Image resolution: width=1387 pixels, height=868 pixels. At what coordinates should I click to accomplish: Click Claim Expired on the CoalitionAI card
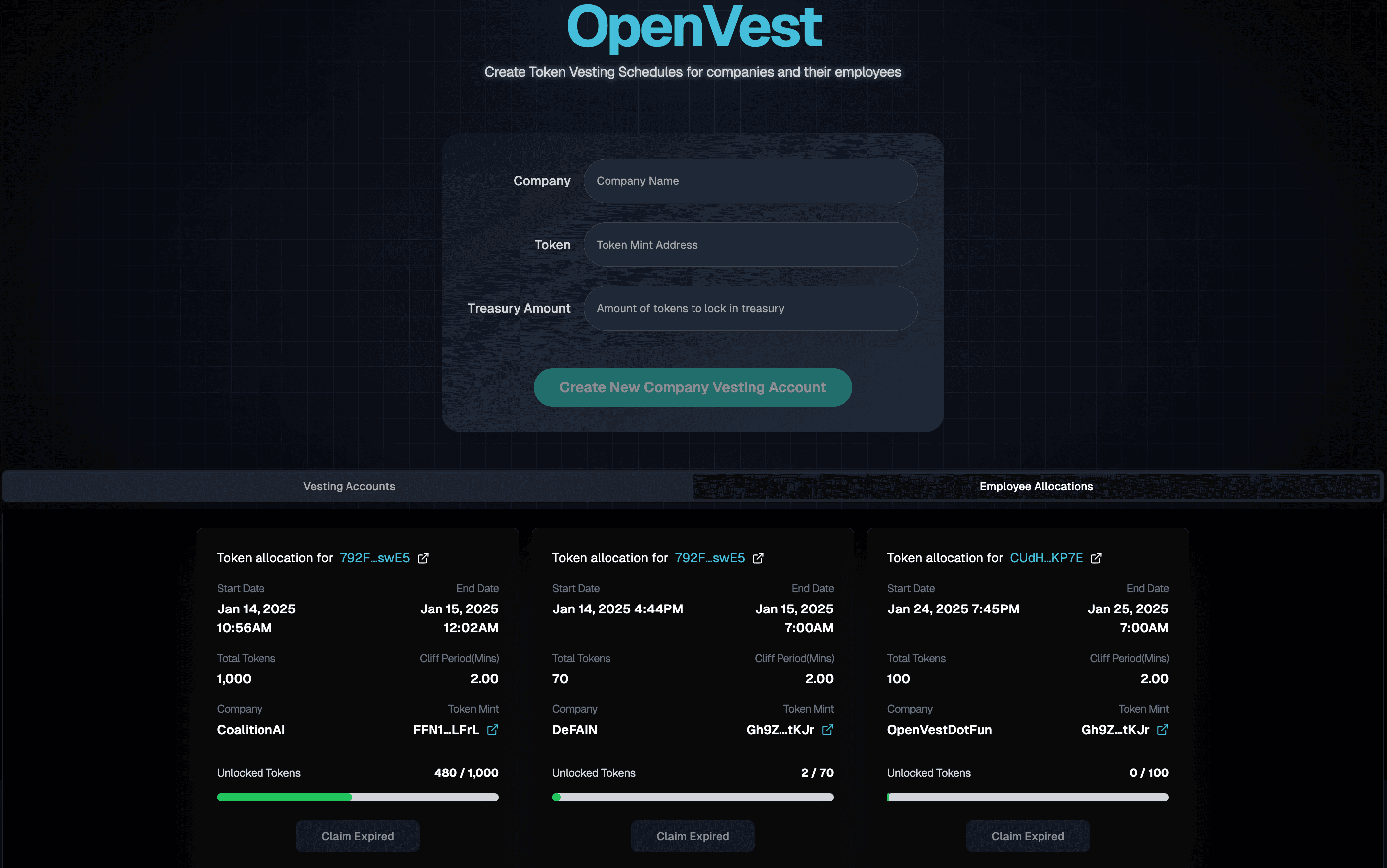357,836
